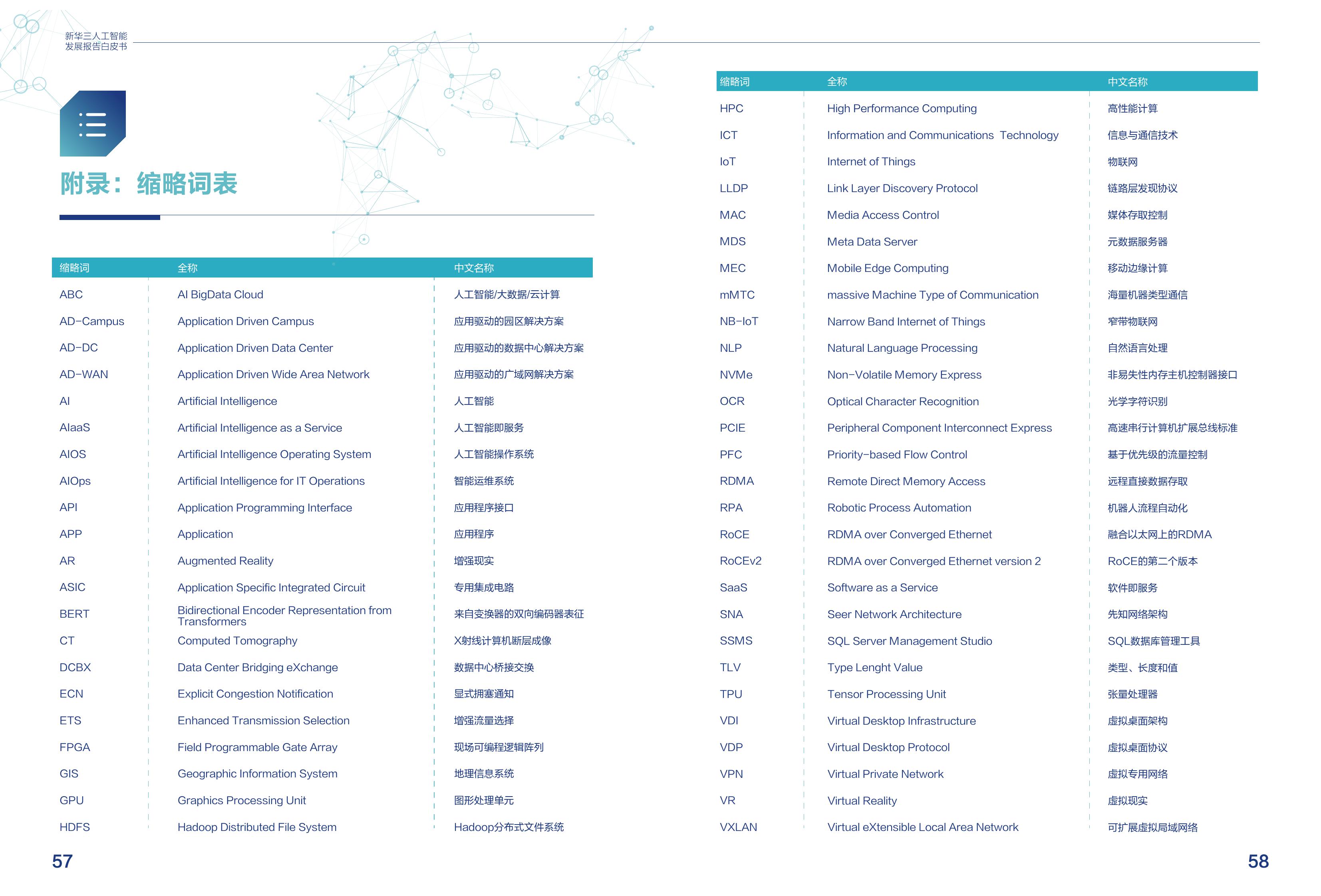
Task: Click Virtual Desktop Infrastructure
Action: [x=901, y=720]
